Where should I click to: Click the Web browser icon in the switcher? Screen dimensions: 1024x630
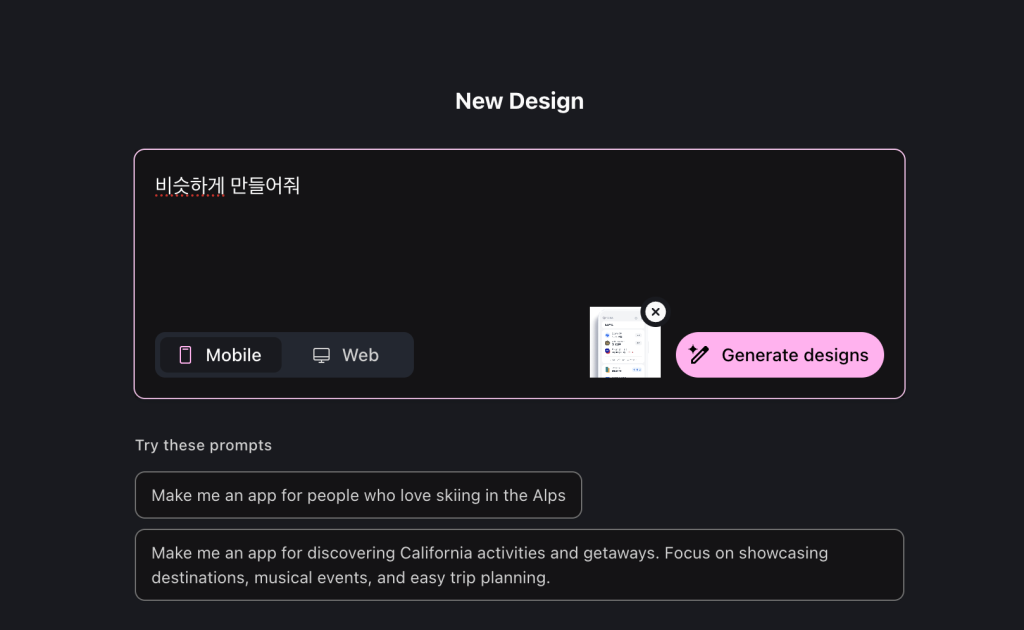[320, 354]
